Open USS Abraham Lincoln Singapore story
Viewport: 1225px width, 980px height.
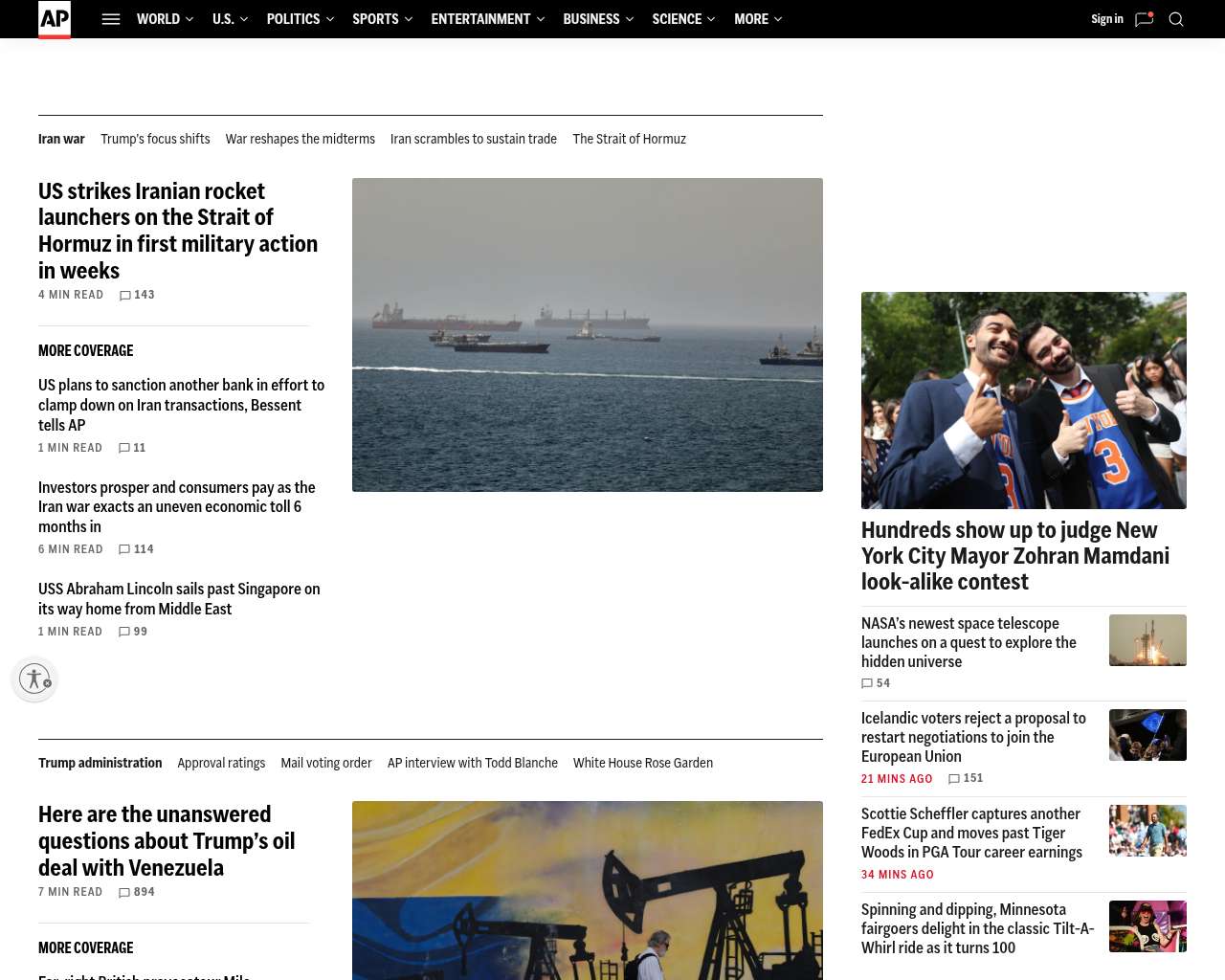pos(179,598)
